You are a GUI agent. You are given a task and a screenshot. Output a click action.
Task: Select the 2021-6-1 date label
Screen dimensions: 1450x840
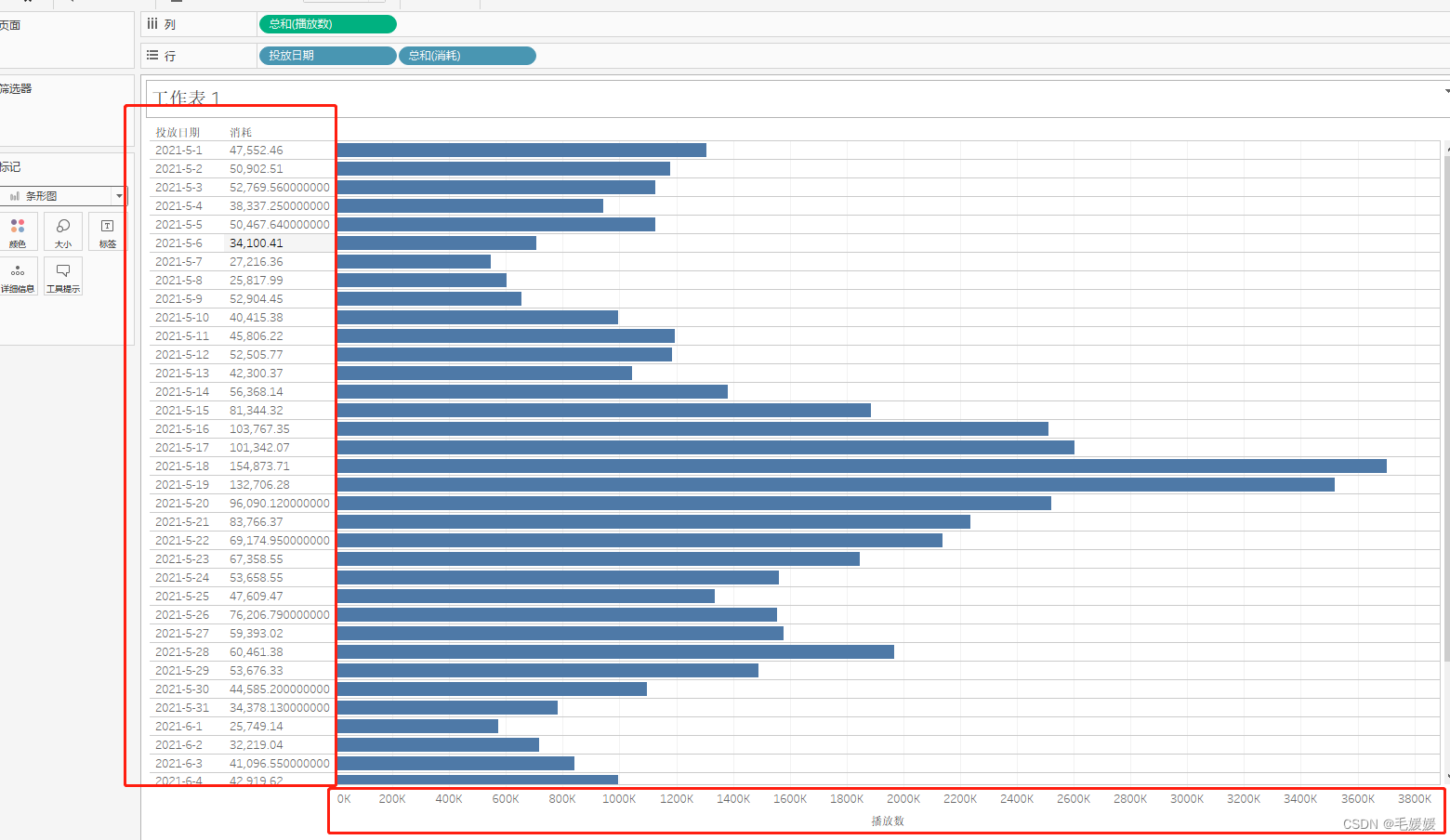point(178,726)
